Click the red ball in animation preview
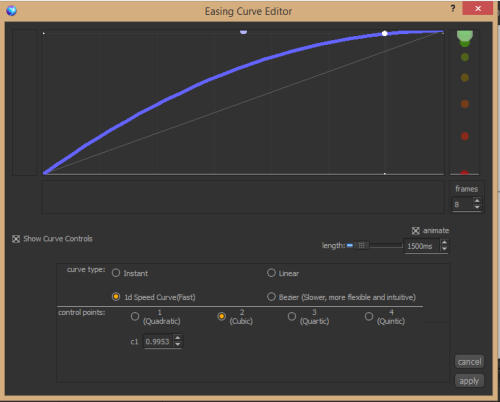Screen dimensions: 500x402 [465, 136]
